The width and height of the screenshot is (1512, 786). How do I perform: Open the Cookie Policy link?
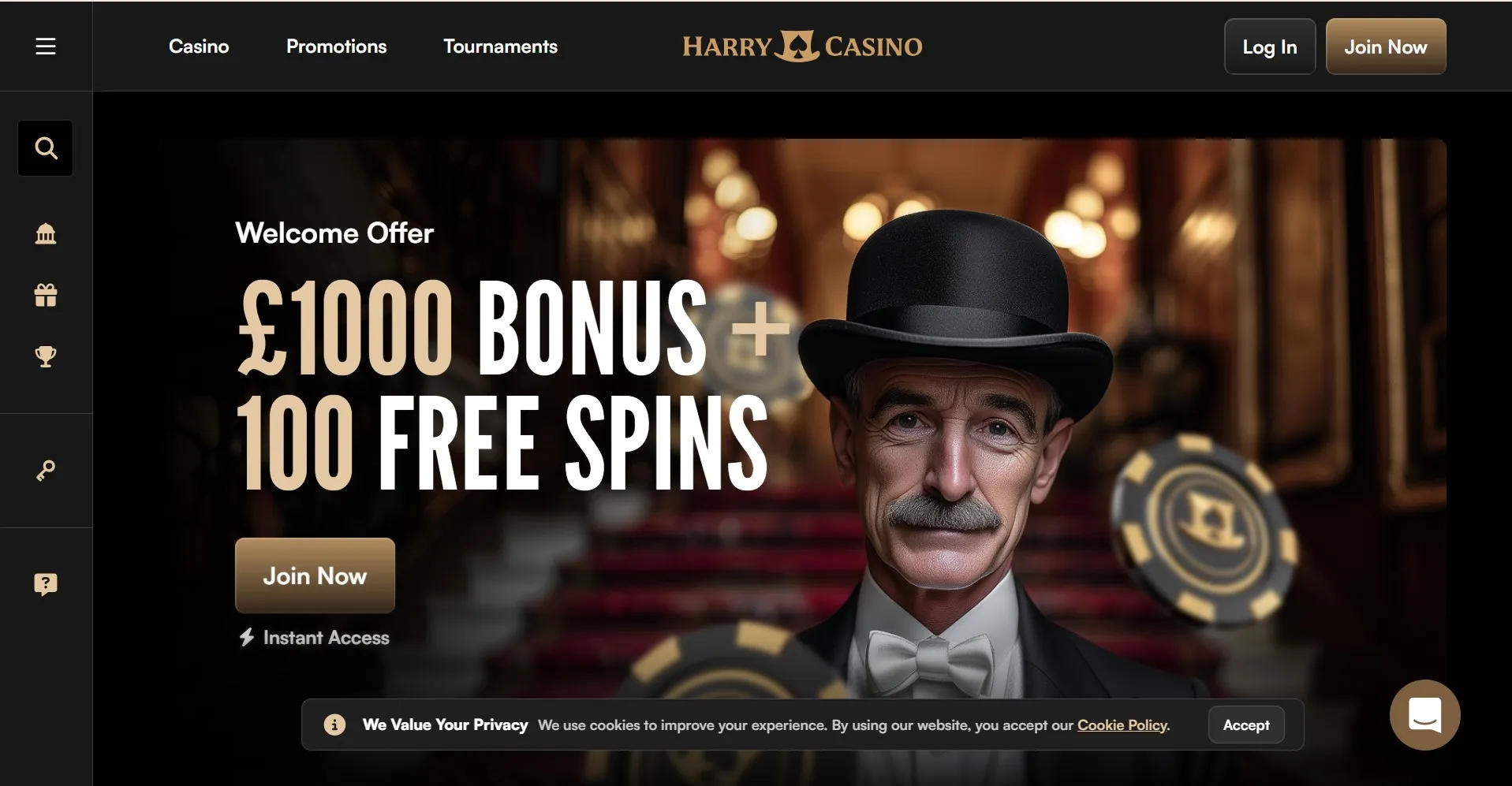(x=1122, y=725)
